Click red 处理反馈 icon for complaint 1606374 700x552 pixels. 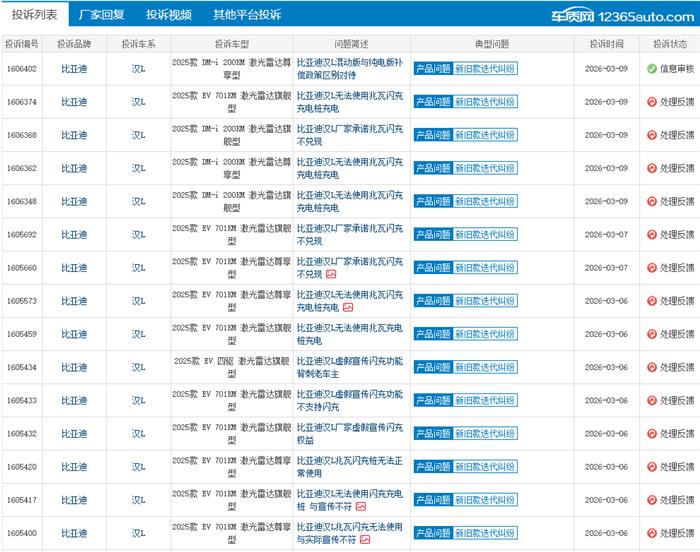click(651, 102)
